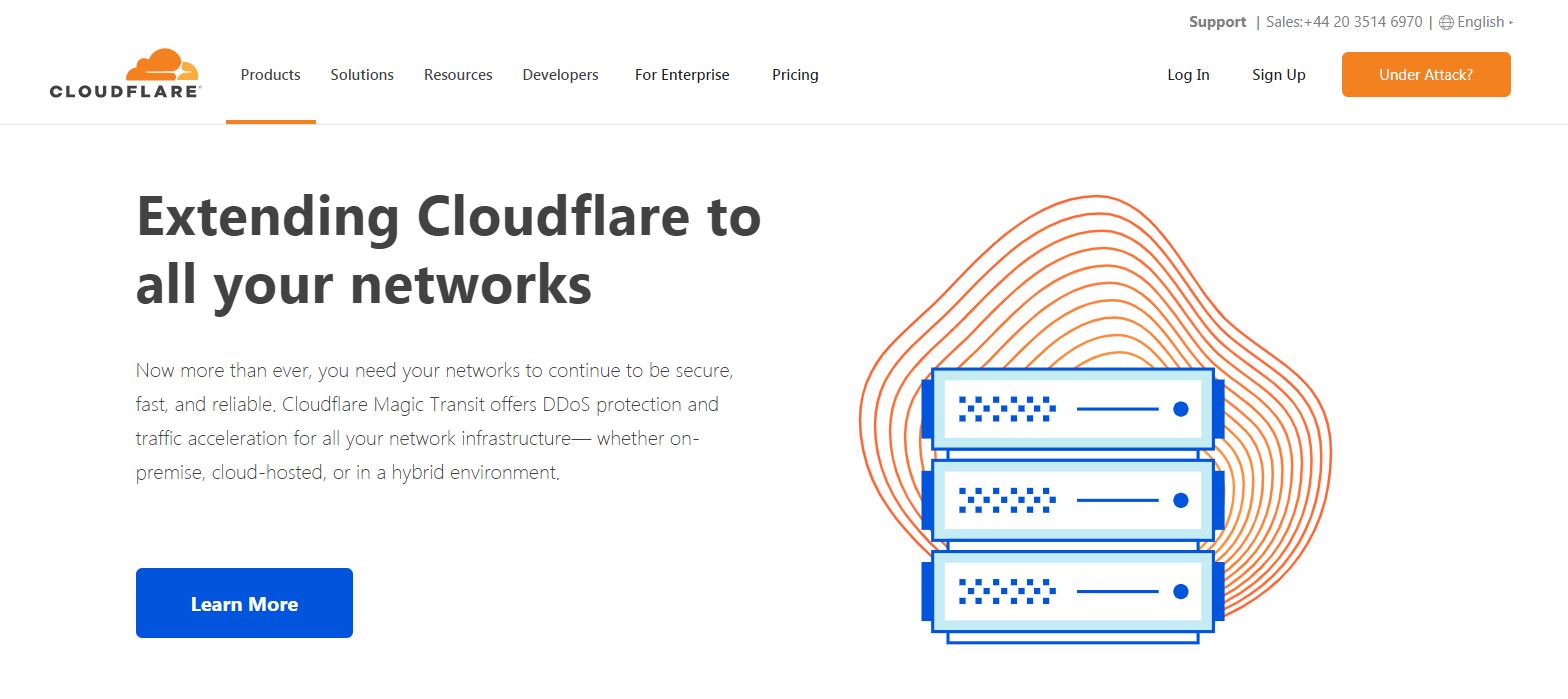Open the English language dropdown
1568x699 pixels.
click(1485, 22)
